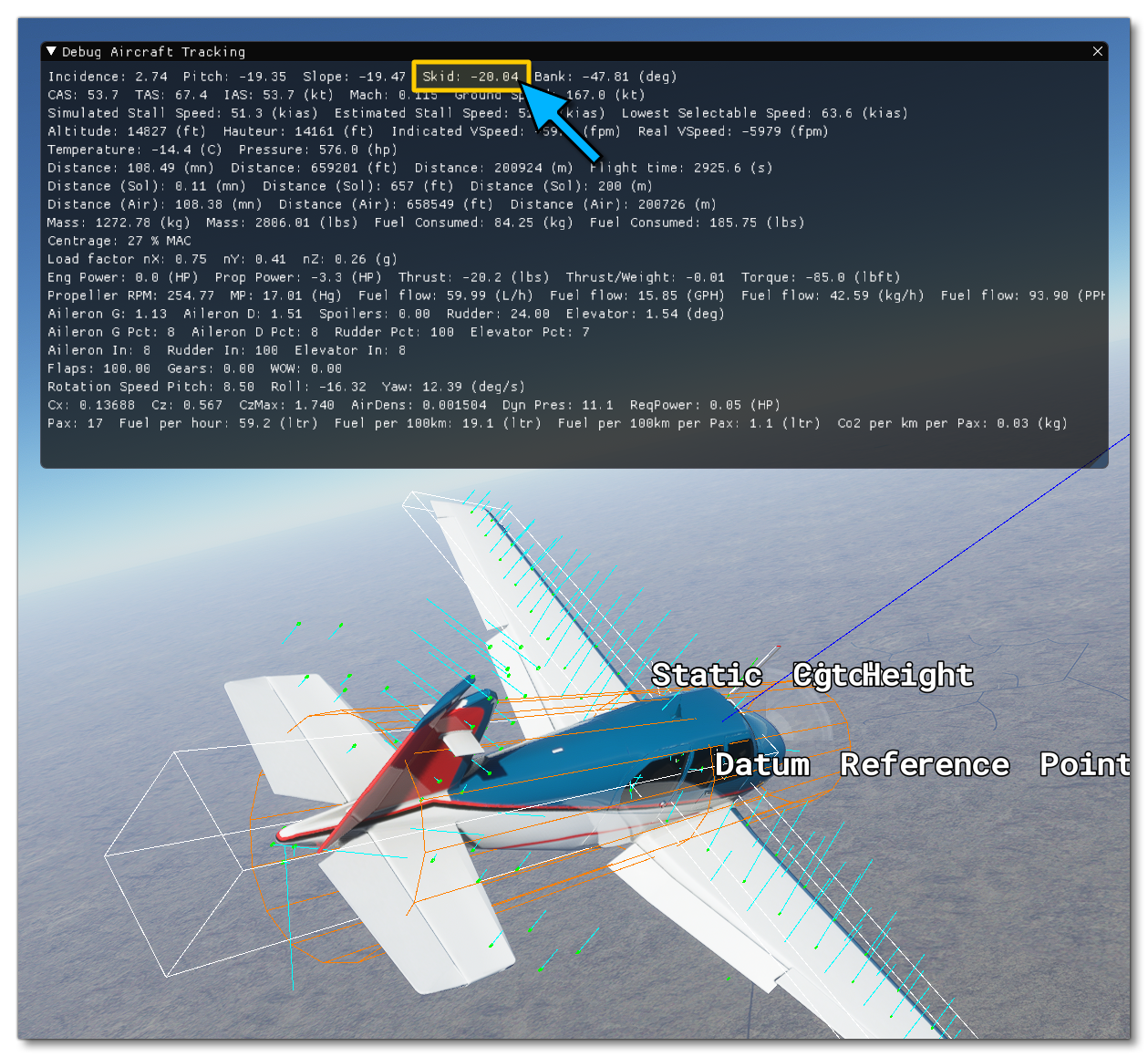Click the Co2 per km per Pax readout
This screenshot has height=1057, width=1148.
pos(952,423)
